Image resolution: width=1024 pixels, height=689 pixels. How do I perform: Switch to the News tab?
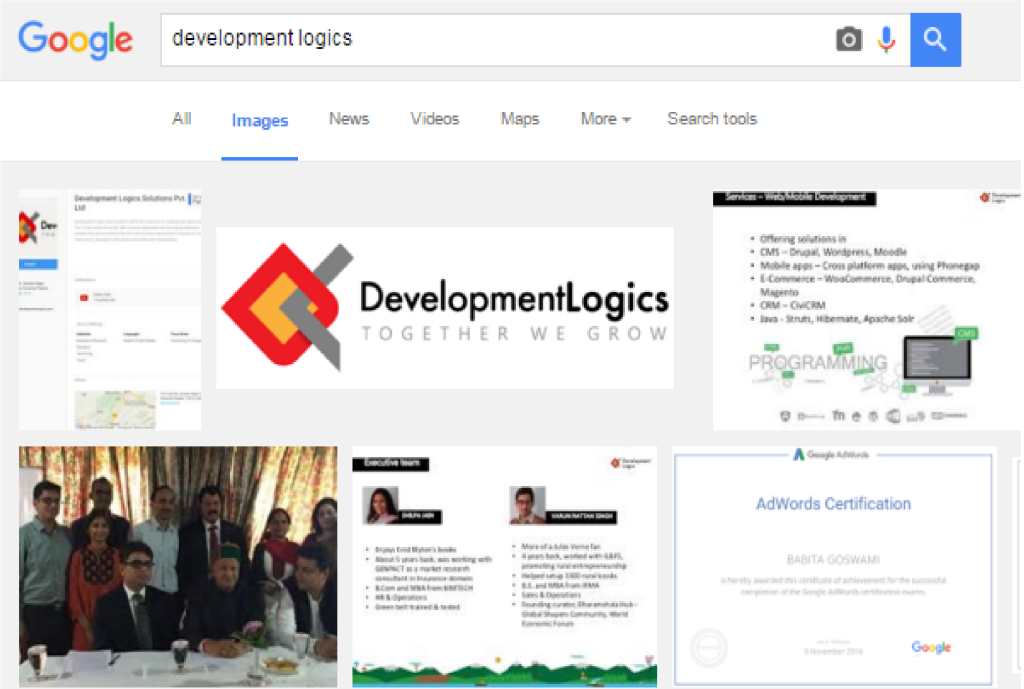point(348,118)
